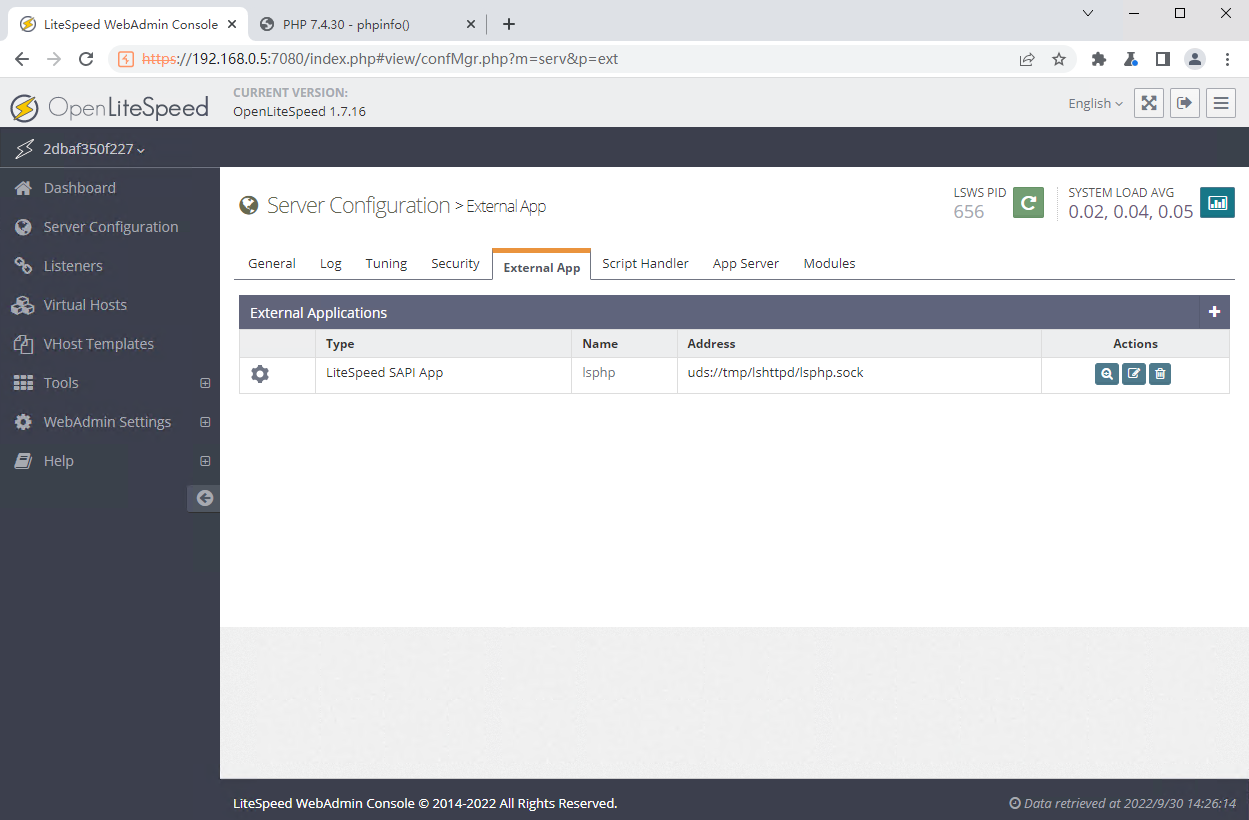Switch to the General tab
This screenshot has height=820, width=1249.
point(272,263)
